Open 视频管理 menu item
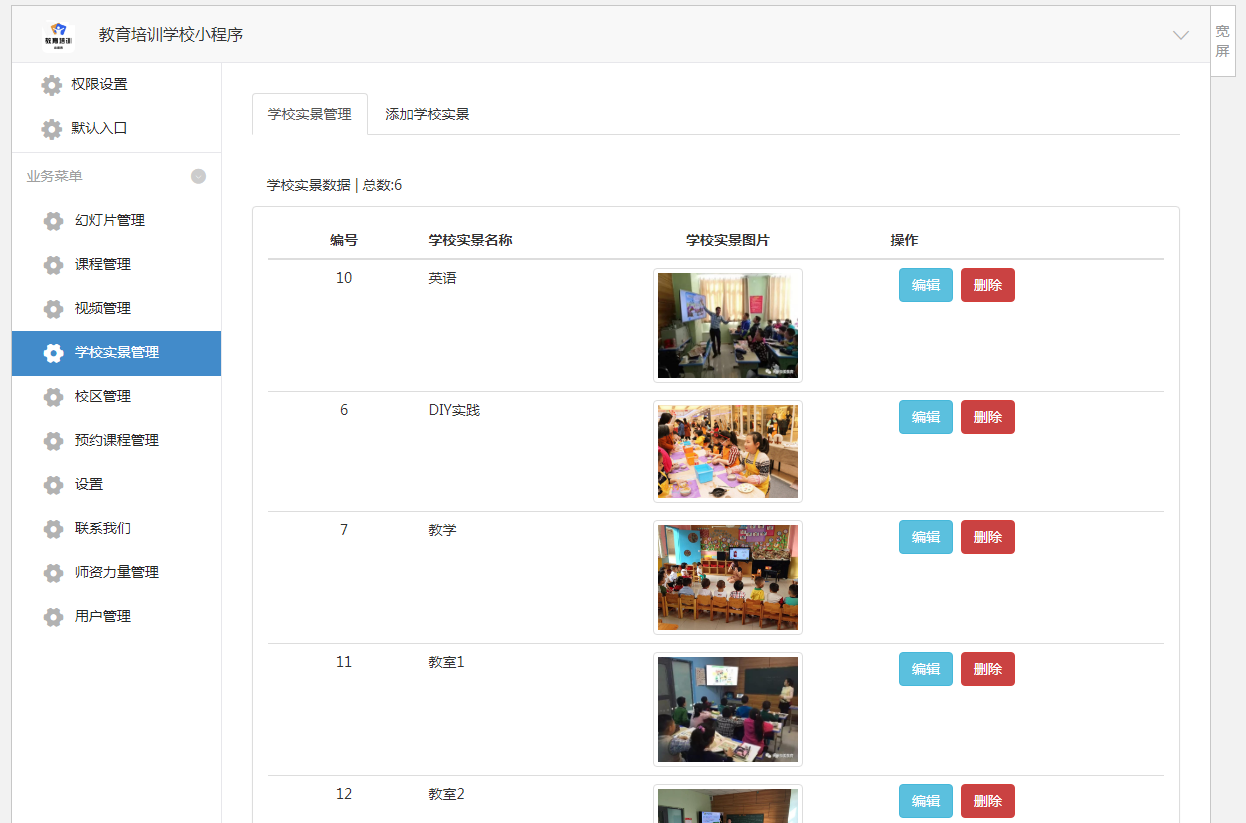Image resolution: width=1246 pixels, height=823 pixels. (116, 308)
